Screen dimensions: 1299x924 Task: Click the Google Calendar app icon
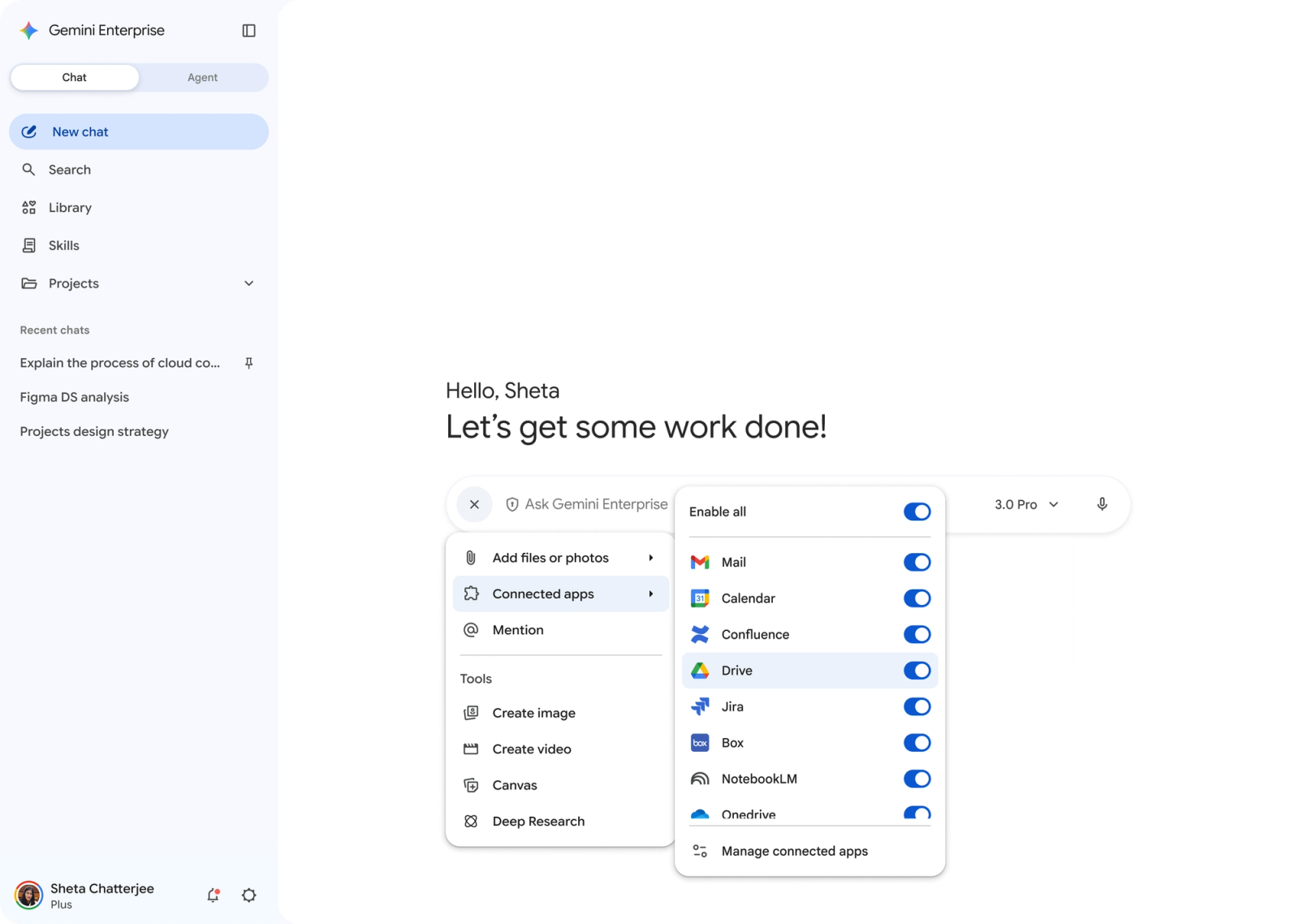coord(700,598)
